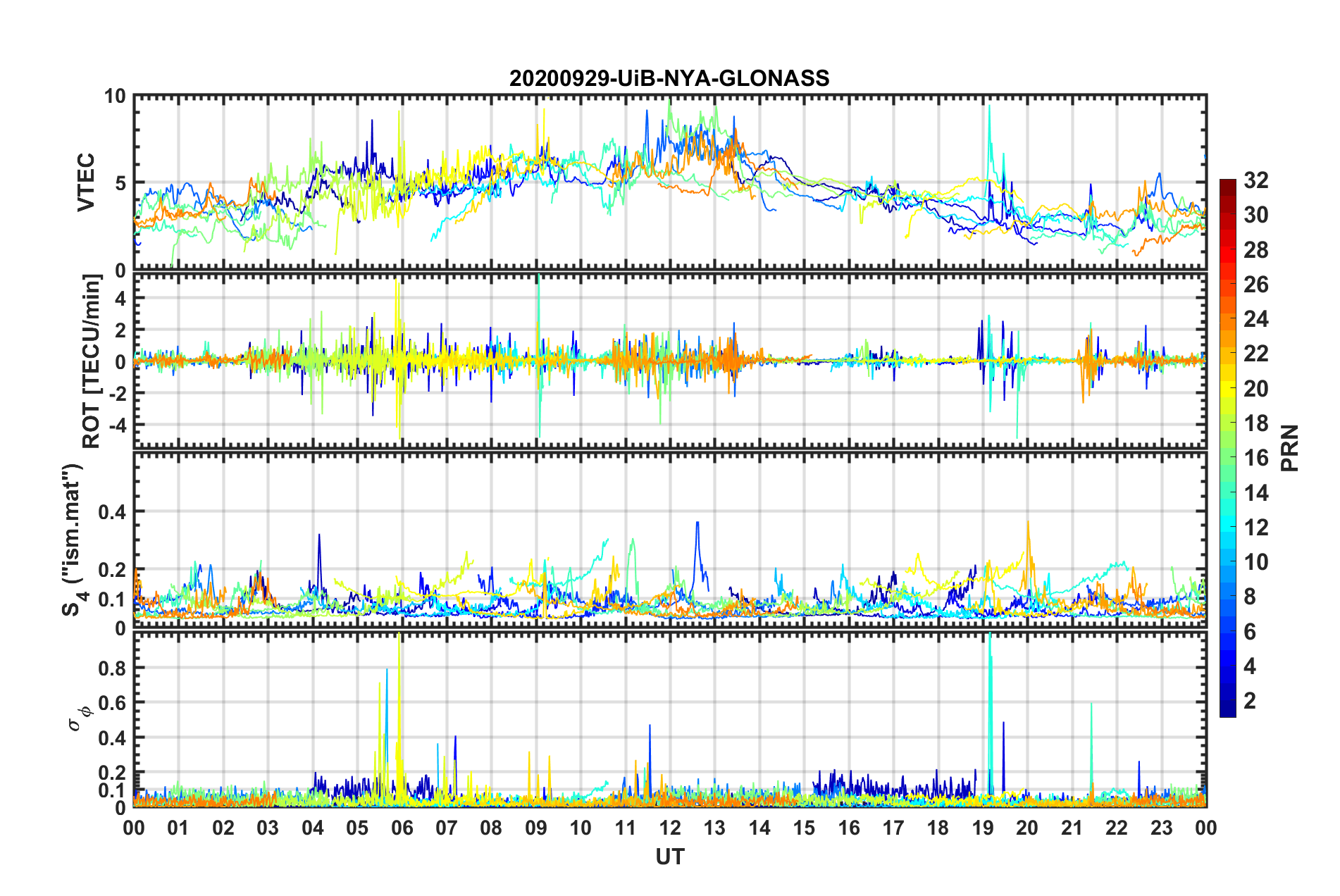Click the S4 ("ism.mat") axis label

coord(74,540)
